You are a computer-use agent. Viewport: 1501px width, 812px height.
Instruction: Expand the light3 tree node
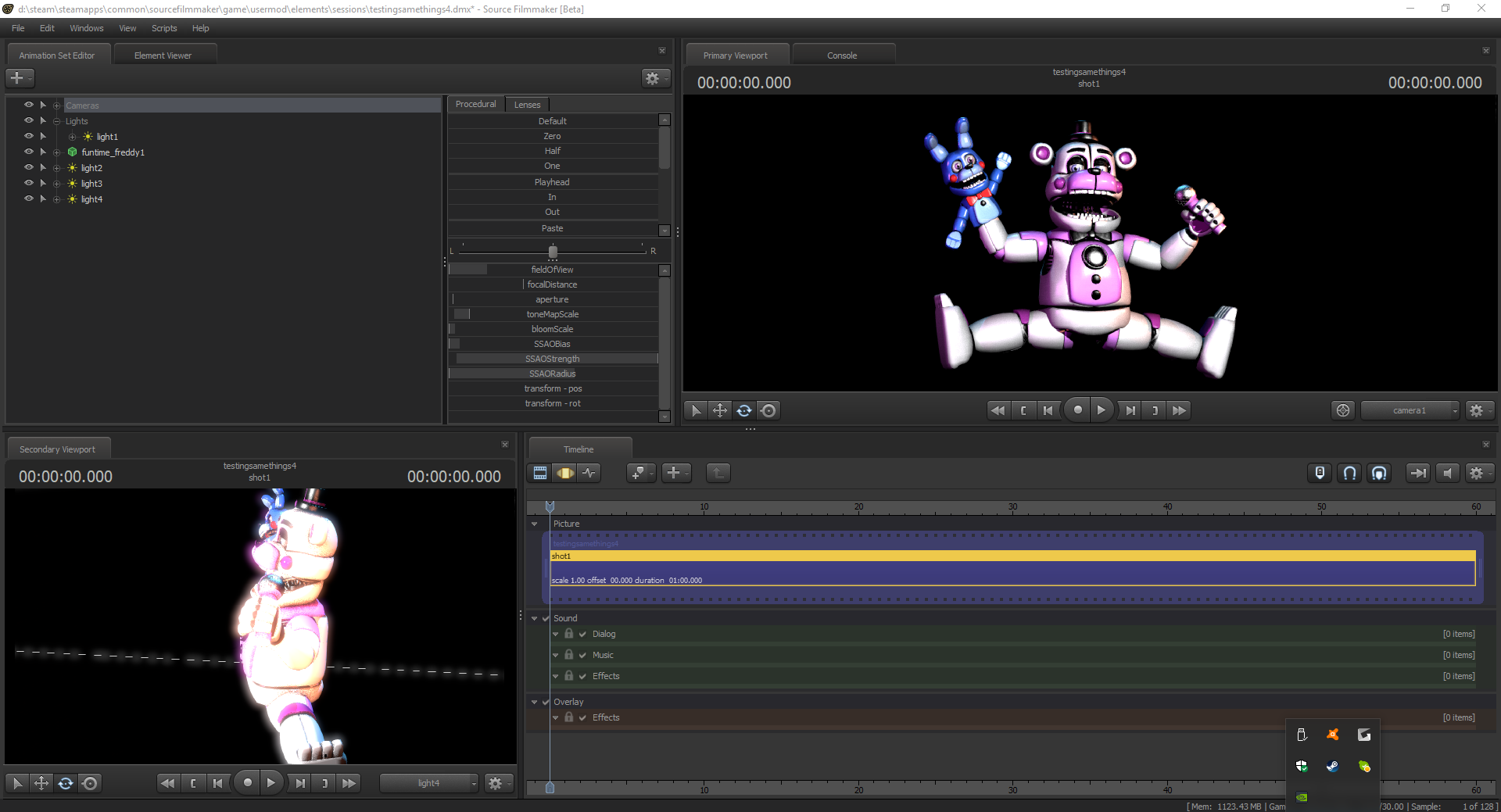tap(56, 184)
